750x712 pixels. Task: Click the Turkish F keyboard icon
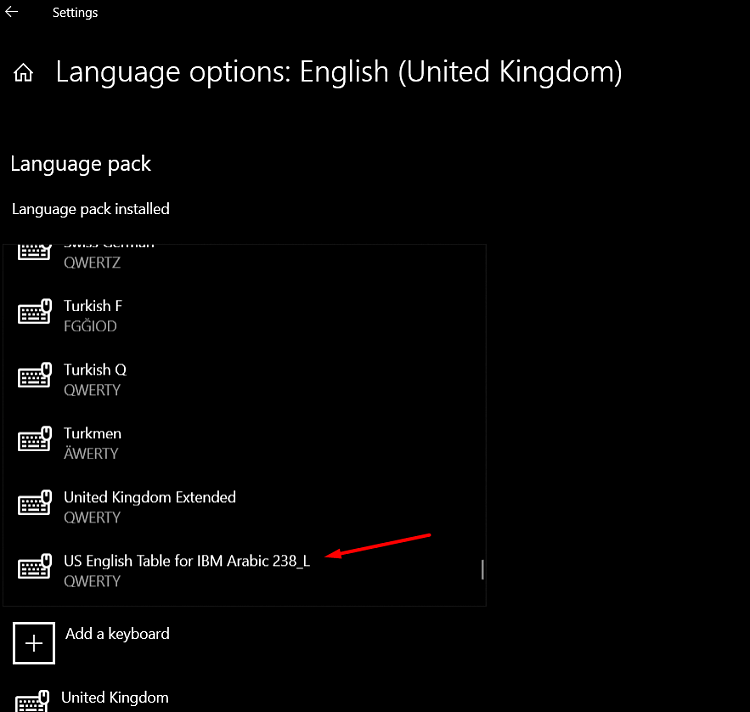(x=35, y=313)
